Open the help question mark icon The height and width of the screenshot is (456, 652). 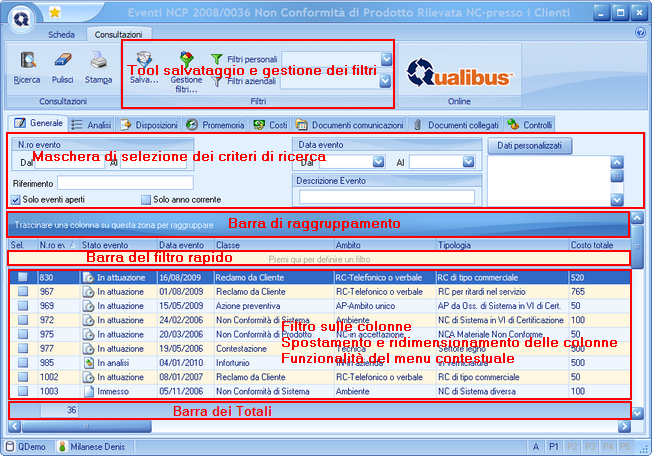[x=640, y=32]
